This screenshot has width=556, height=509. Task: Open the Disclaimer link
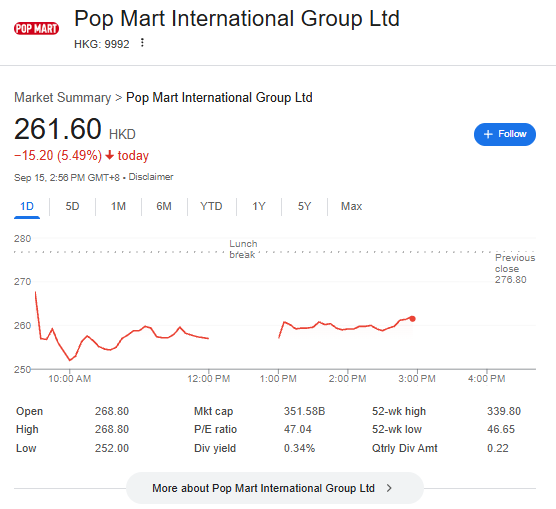click(151, 177)
